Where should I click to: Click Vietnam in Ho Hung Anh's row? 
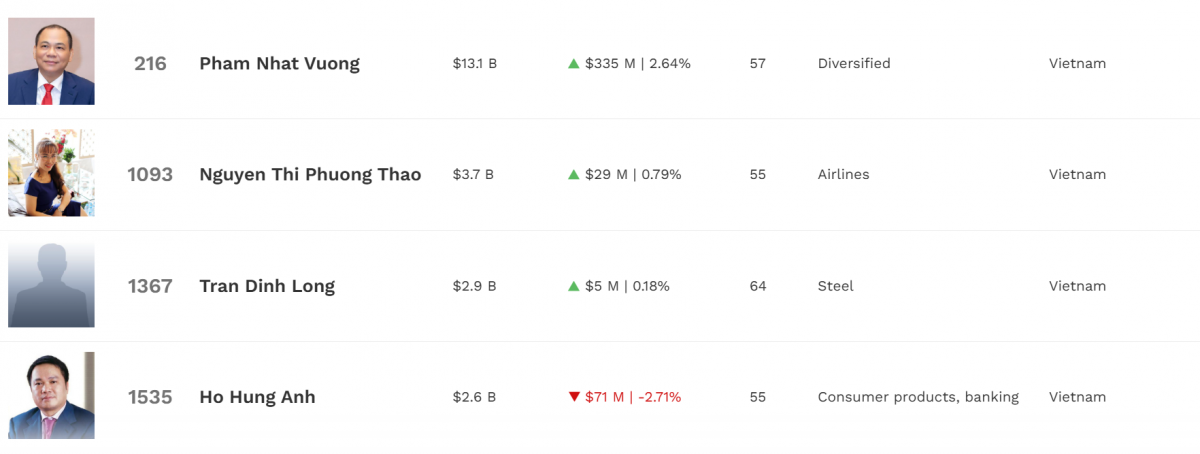1077,397
